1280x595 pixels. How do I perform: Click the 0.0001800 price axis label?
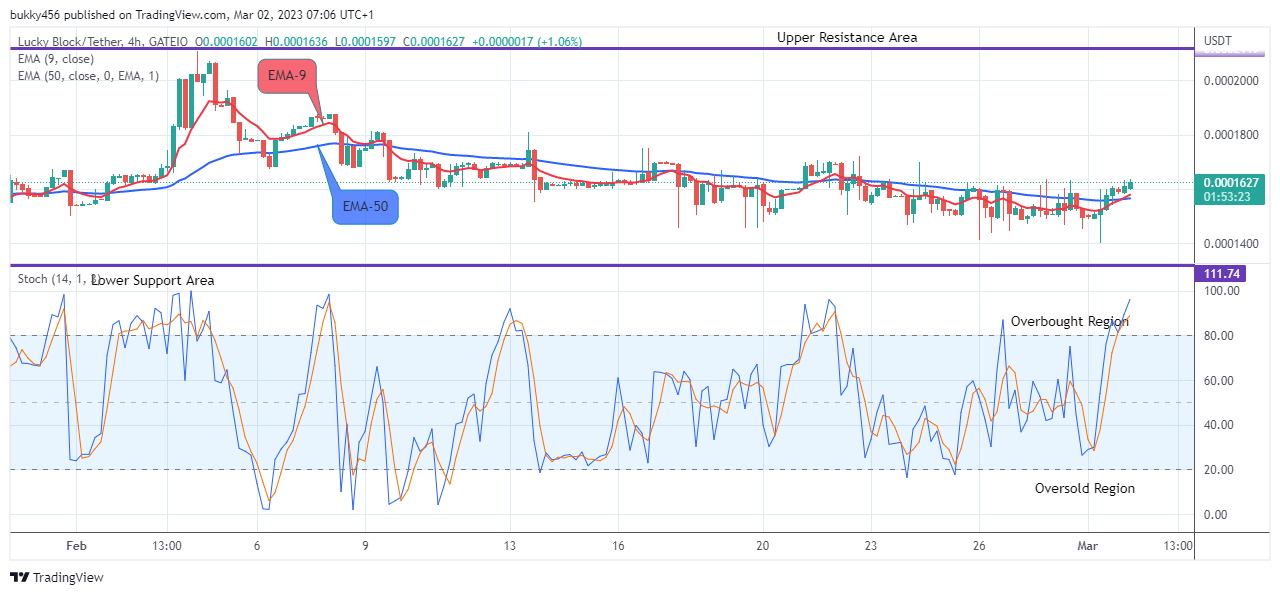click(1231, 135)
